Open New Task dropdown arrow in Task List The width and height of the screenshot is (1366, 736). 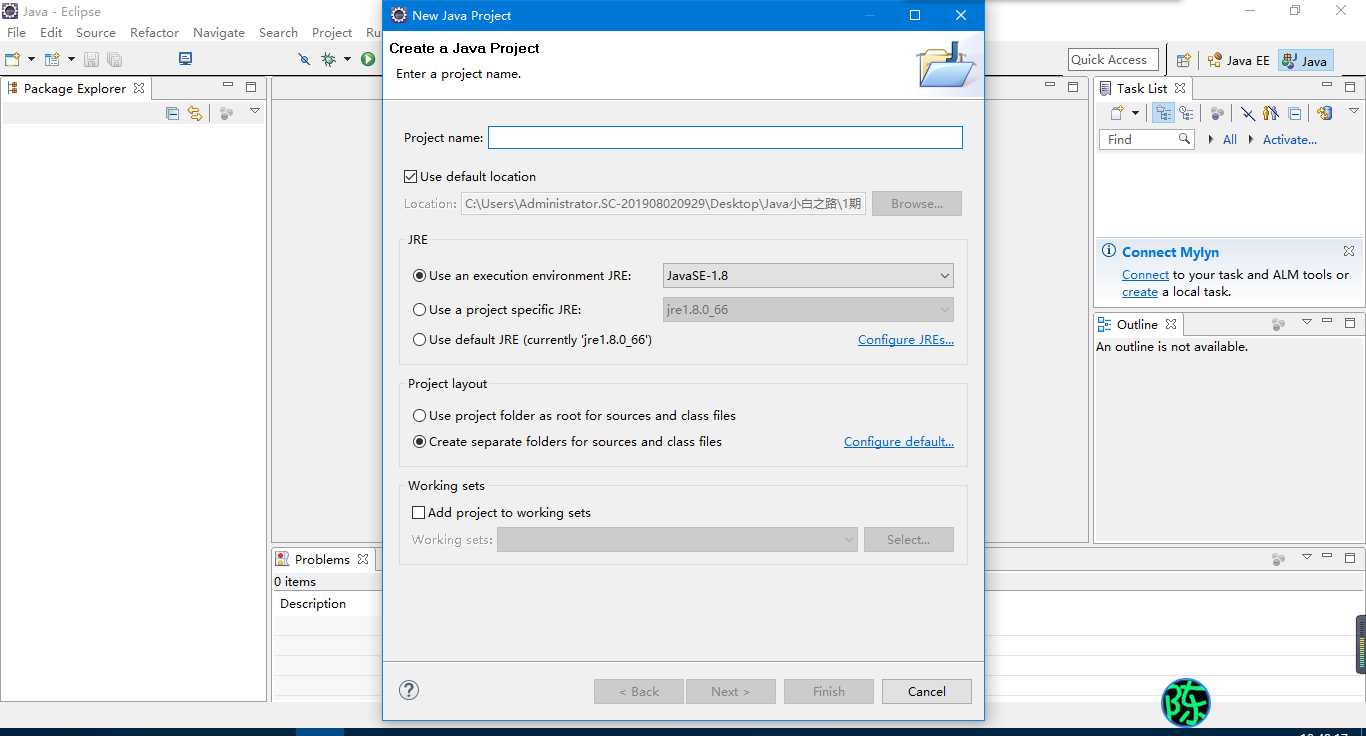tap(1135, 113)
